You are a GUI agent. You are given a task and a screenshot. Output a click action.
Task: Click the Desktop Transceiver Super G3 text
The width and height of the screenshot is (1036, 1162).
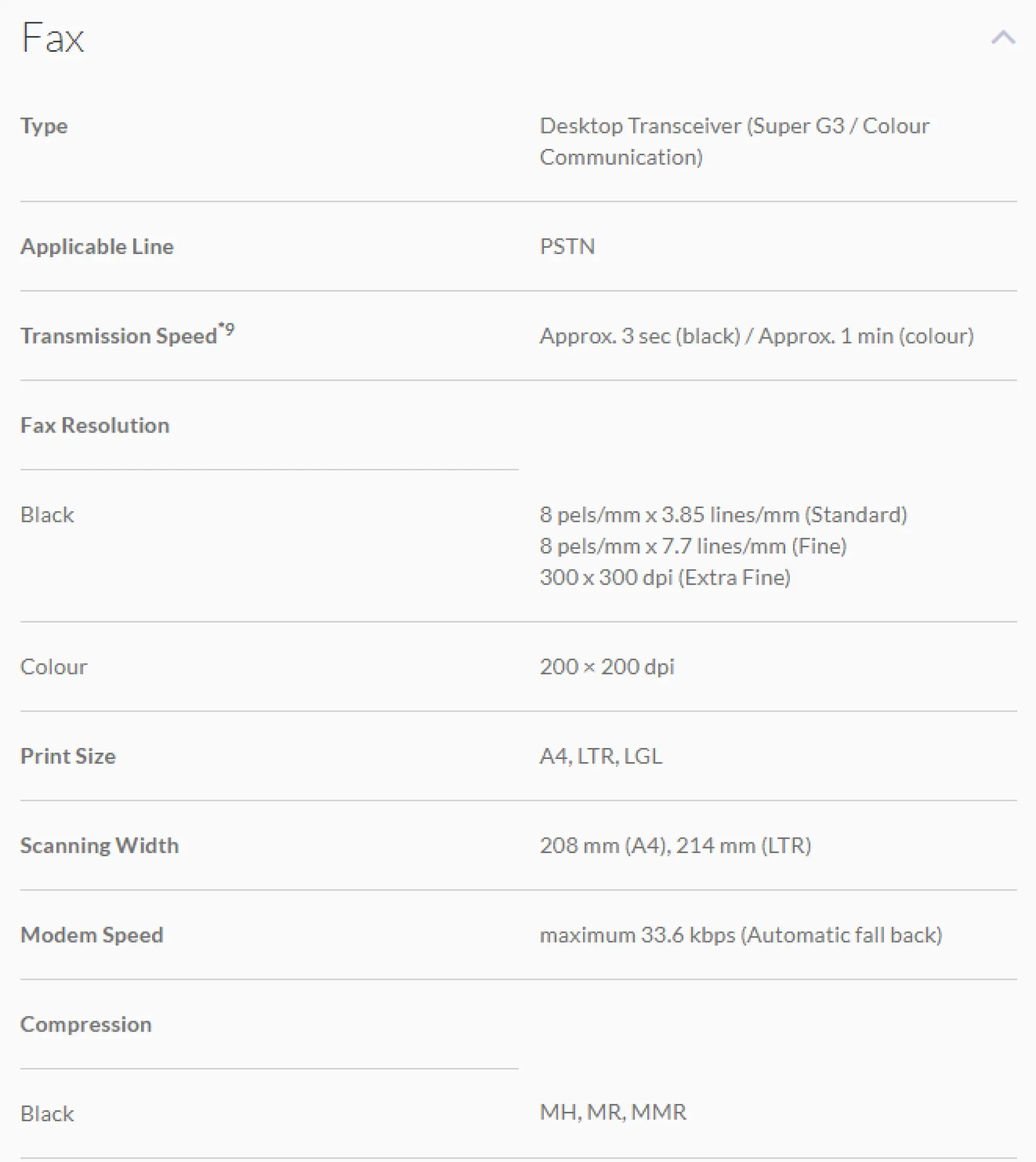point(734,141)
